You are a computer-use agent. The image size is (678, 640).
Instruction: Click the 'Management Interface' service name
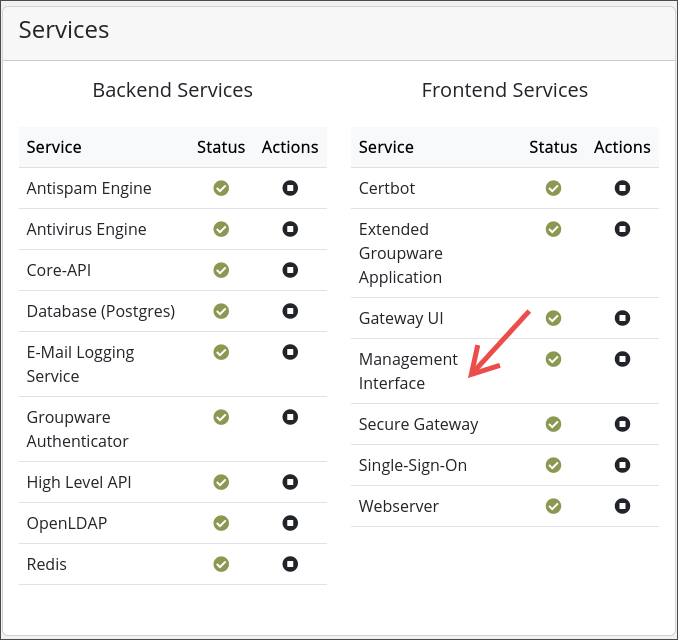[x=408, y=371]
